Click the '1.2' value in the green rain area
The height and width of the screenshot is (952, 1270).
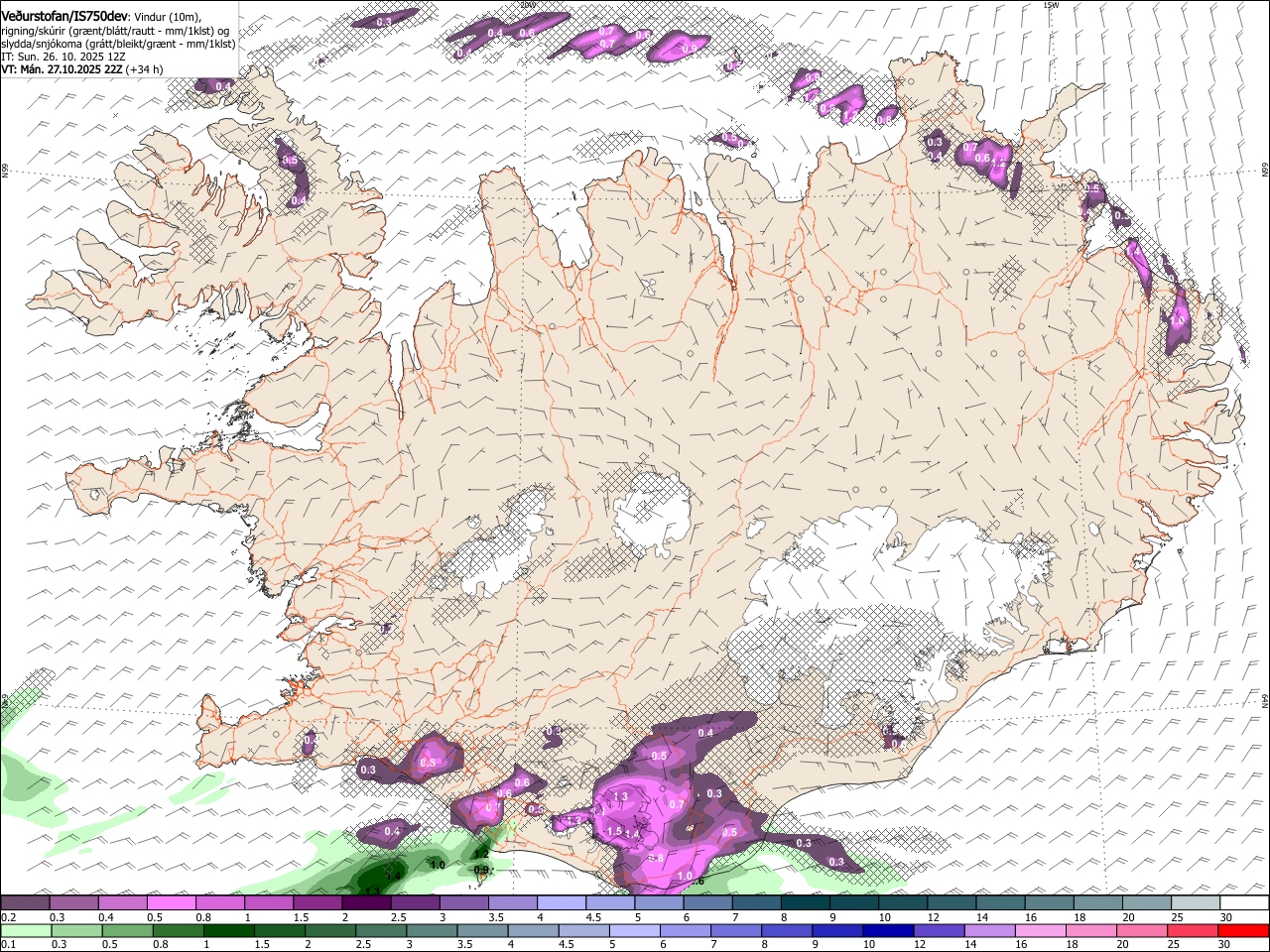[482, 853]
